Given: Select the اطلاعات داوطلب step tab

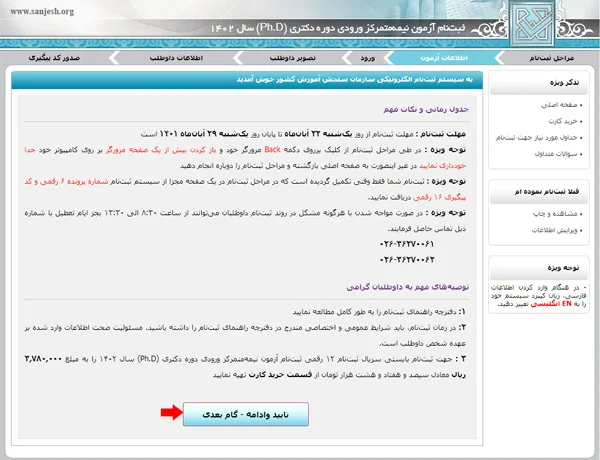Looking at the screenshot, I should pos(176,58).
